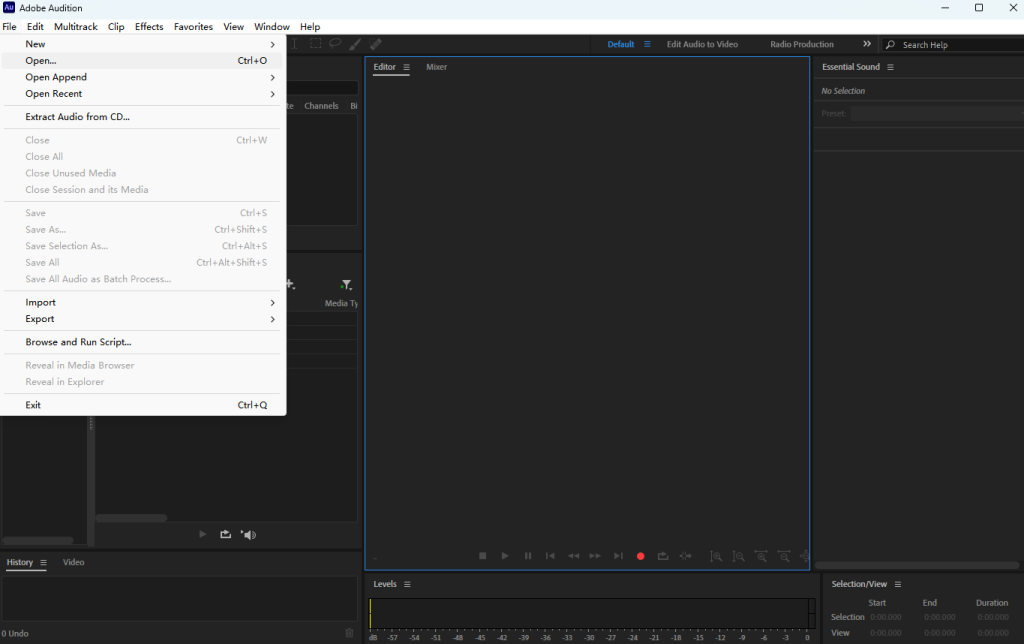Toggle Loop Playback in Editor transport
1024x644 pixels.
click(663, 556)
